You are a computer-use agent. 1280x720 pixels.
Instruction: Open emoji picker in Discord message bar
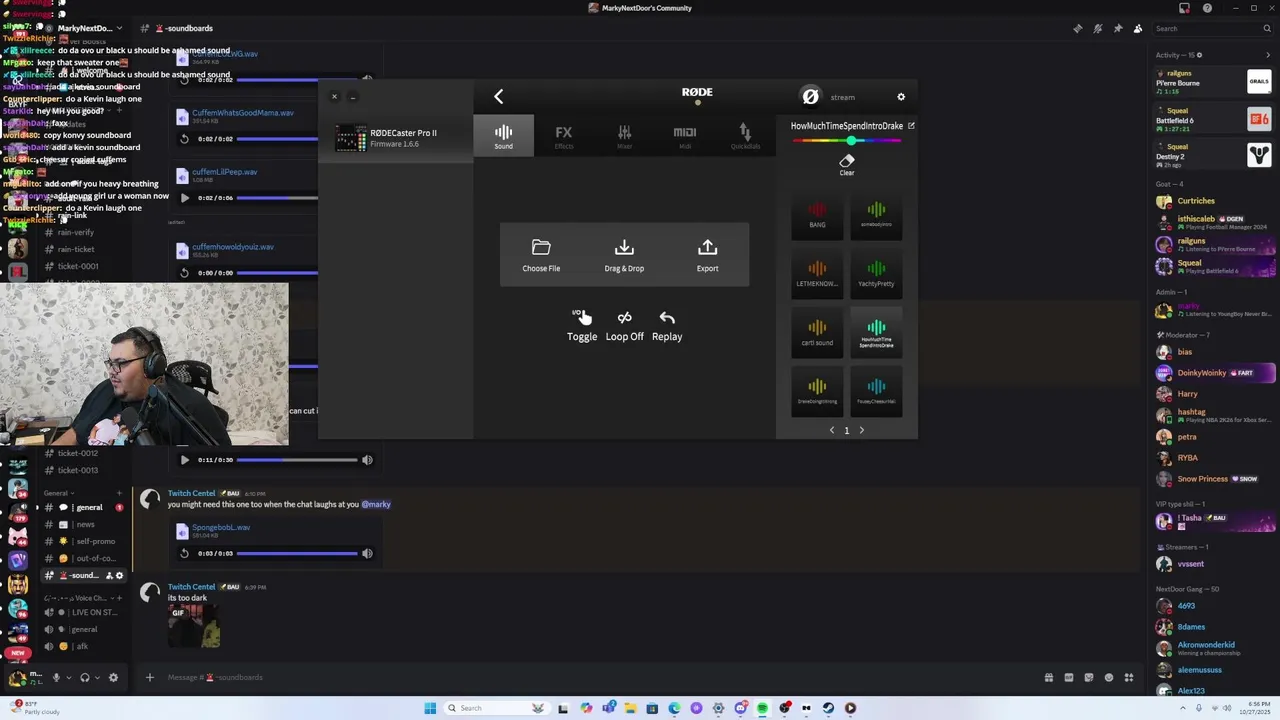(1108, 677)
